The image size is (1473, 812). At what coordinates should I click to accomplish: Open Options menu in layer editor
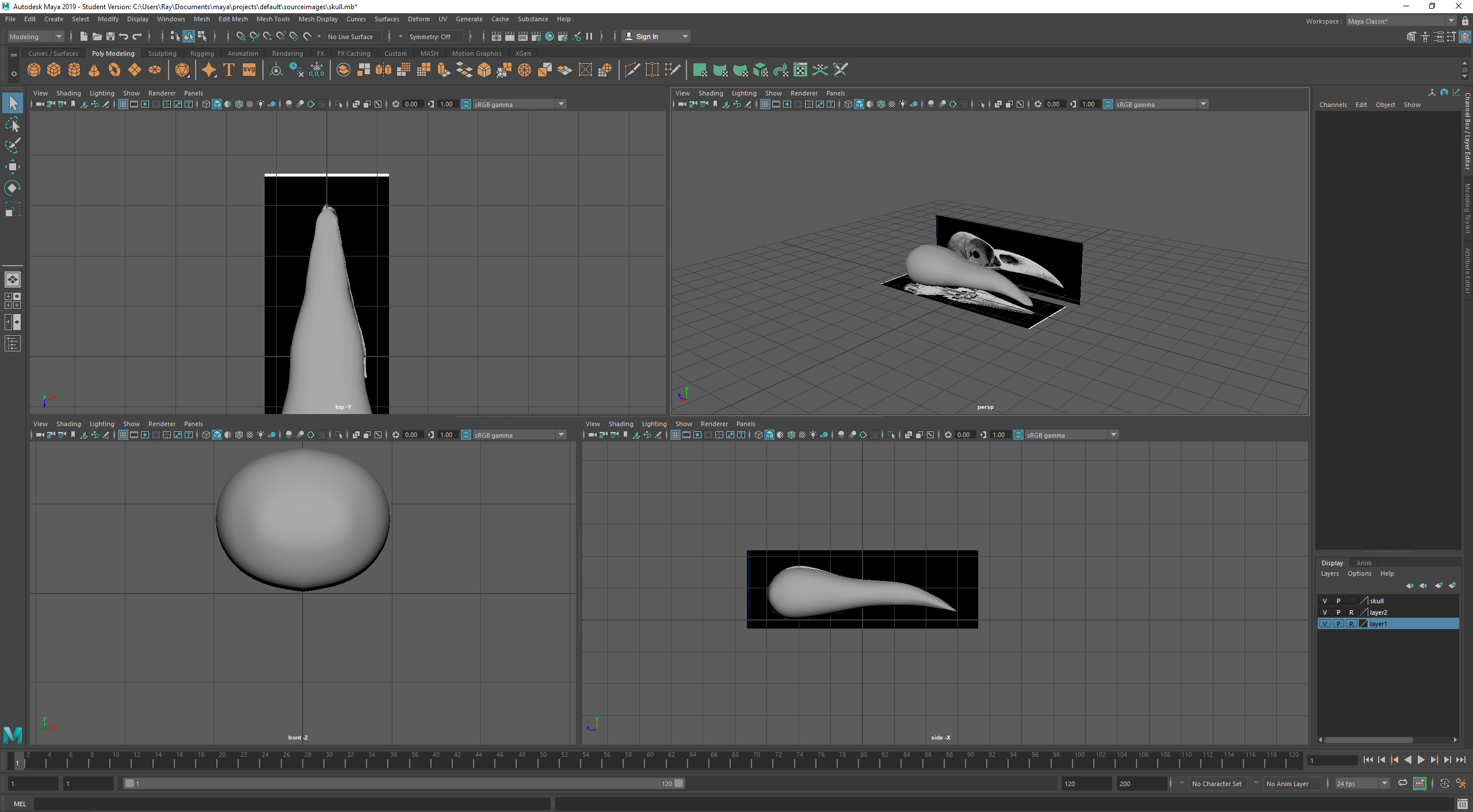(1359, 573)
